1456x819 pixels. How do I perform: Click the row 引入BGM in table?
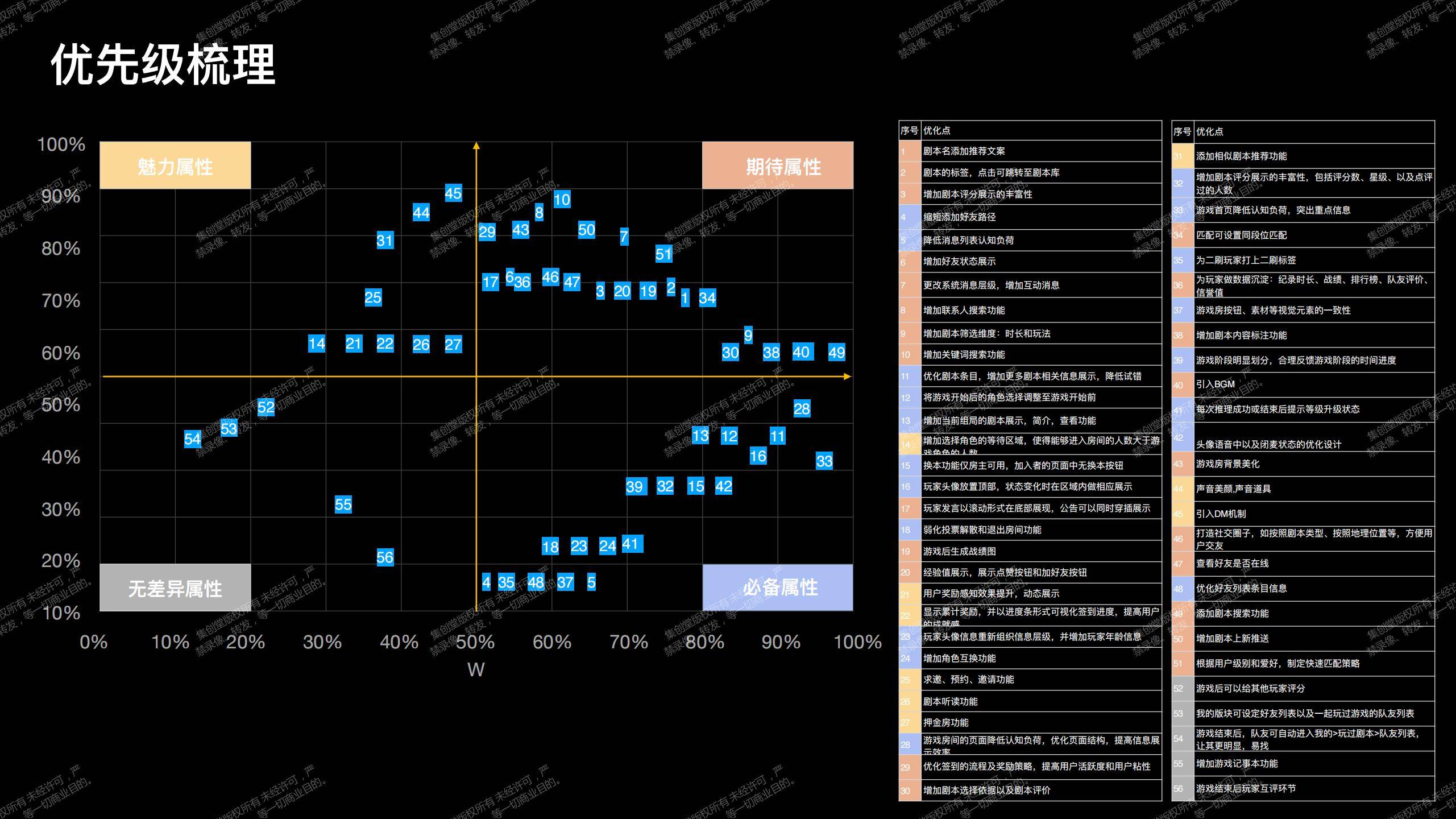(1303, 384)
